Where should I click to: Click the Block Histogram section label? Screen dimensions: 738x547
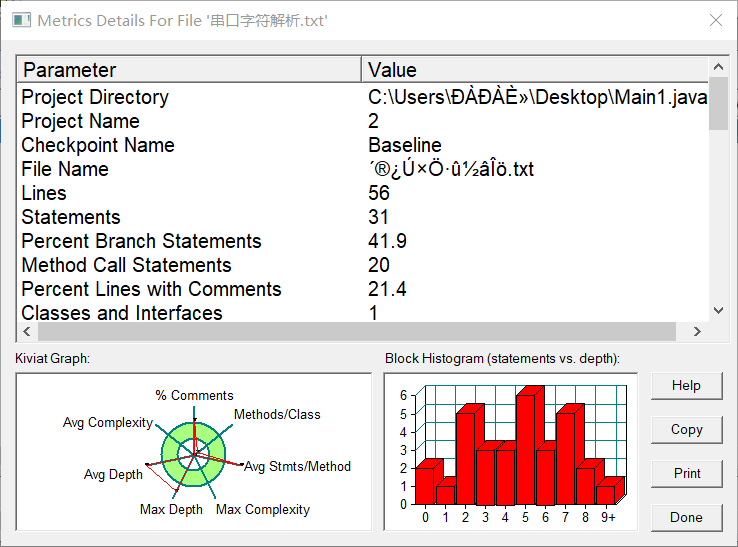(x=502, y=359)
